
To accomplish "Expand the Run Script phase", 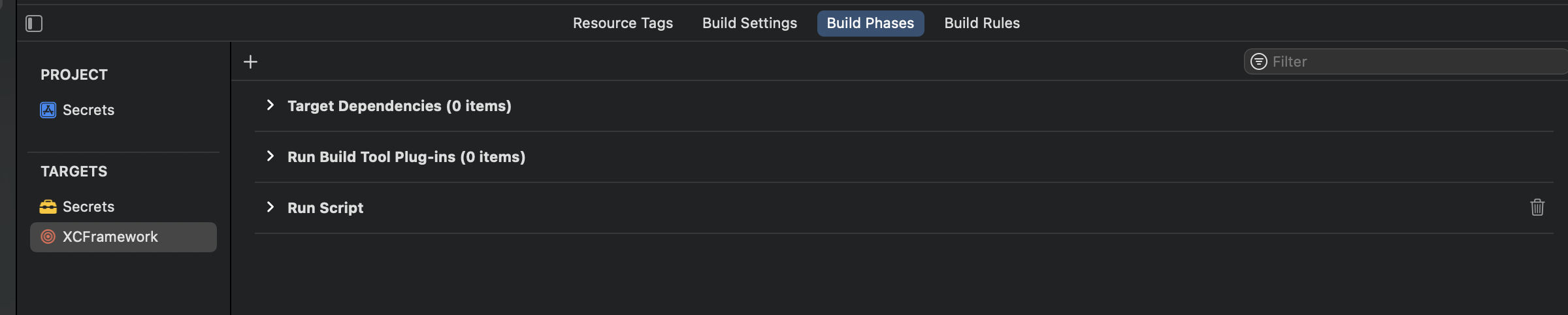I will 270,207.
